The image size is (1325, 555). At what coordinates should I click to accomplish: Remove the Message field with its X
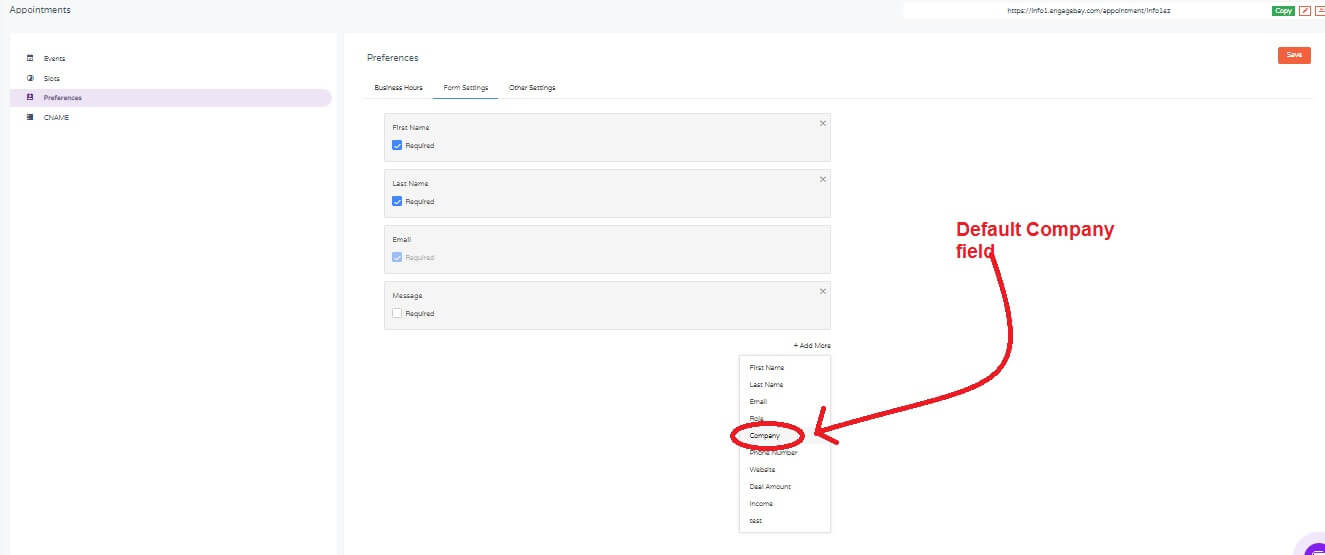point(823,291)
